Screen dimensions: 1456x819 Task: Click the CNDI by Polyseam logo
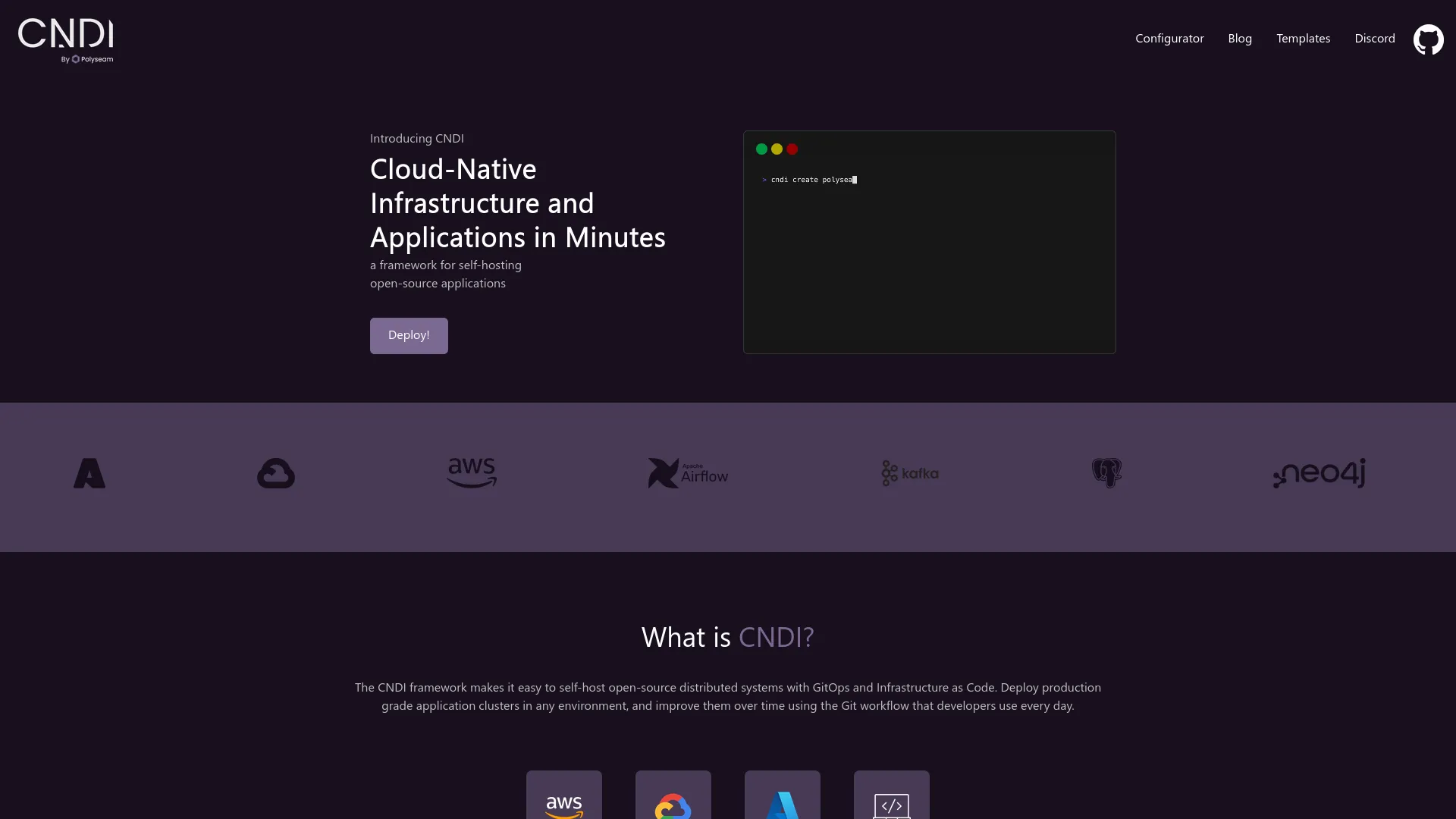[x=66, y=41]
